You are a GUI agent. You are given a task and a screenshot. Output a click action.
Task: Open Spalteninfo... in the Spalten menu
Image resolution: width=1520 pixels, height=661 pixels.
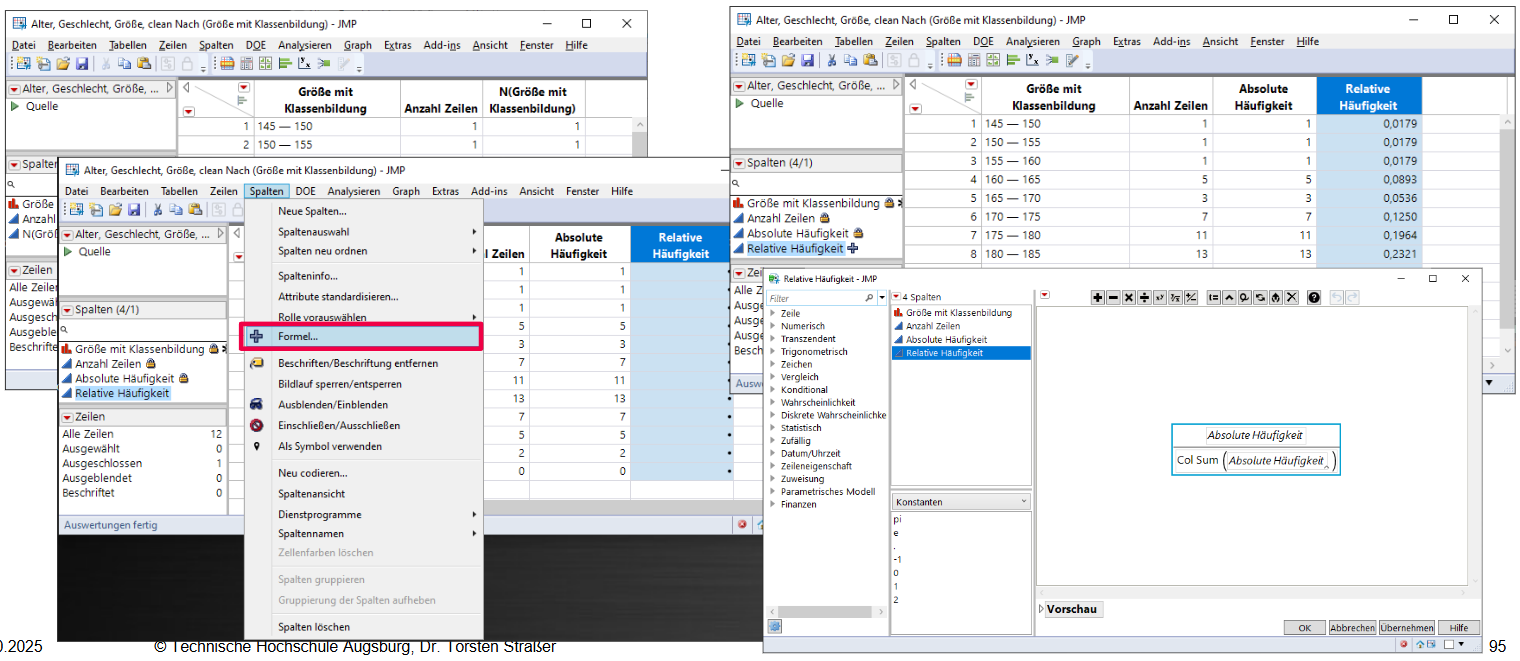[x=307, y=276]
